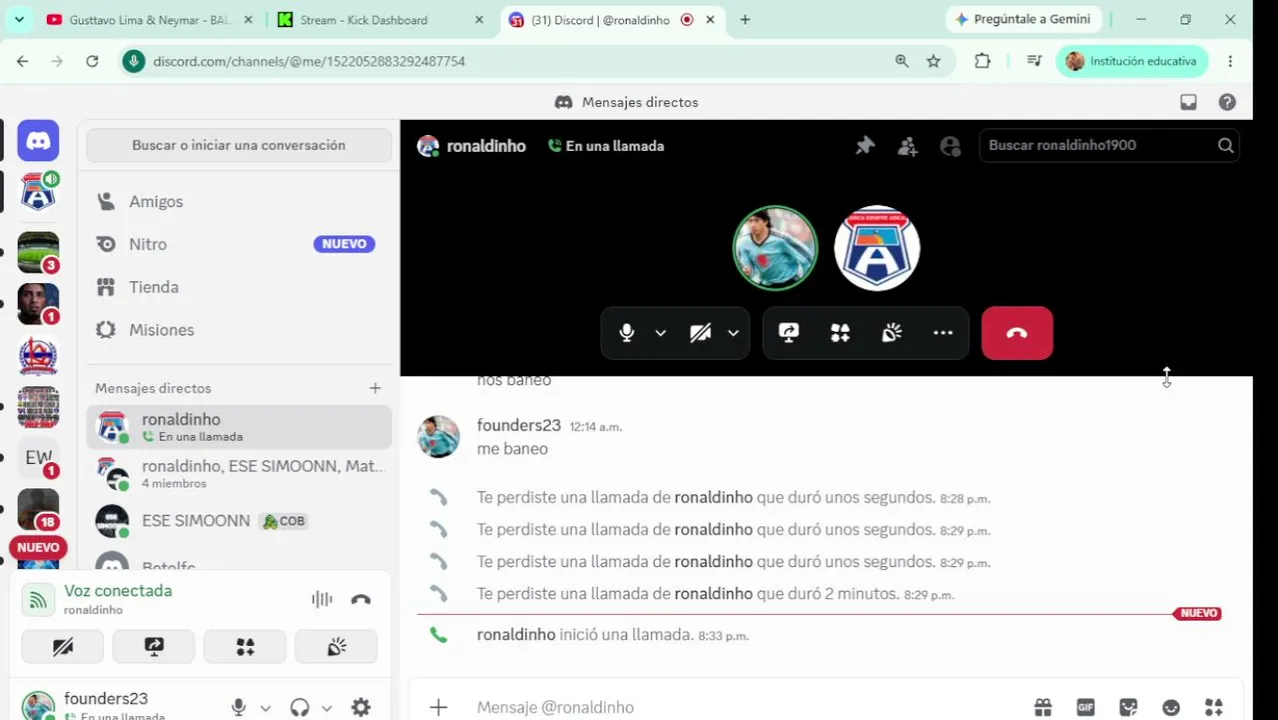Open microphone options arrow in call

[660, 333]
